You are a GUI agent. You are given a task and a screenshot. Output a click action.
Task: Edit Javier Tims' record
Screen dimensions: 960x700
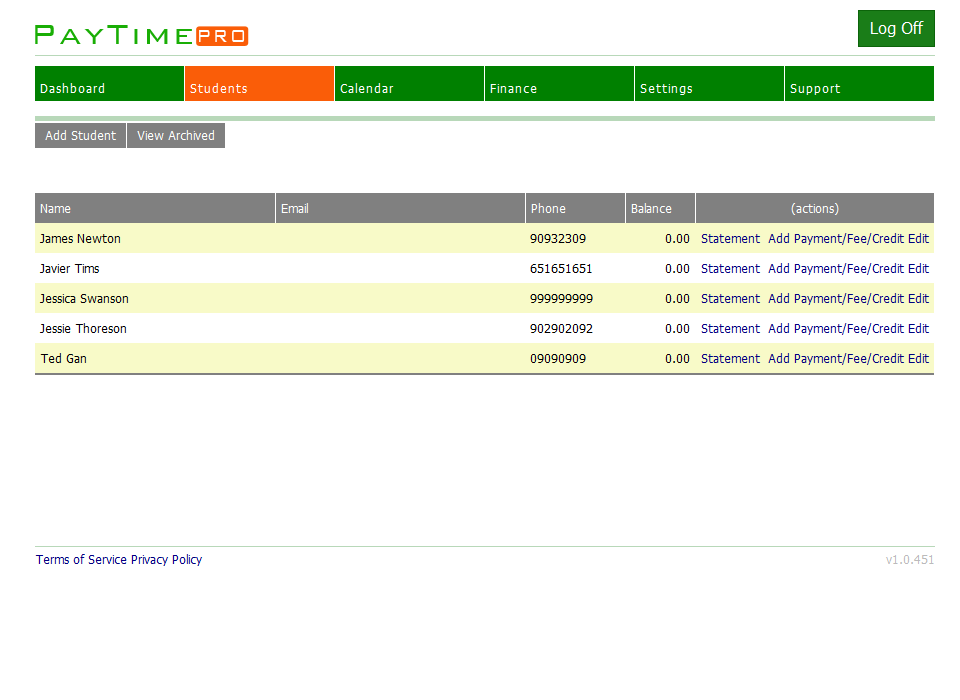[x=918, y=269]
